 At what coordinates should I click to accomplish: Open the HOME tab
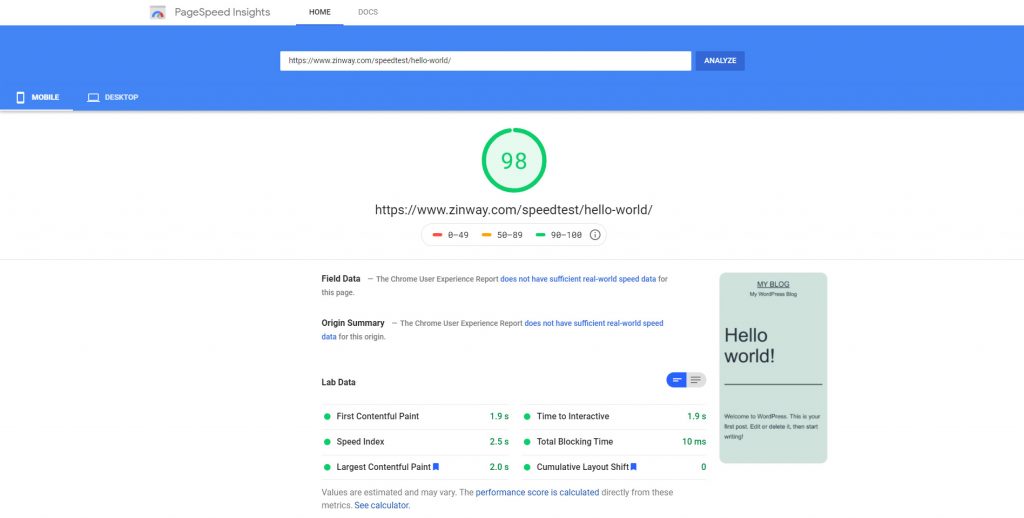pos(319,12)
